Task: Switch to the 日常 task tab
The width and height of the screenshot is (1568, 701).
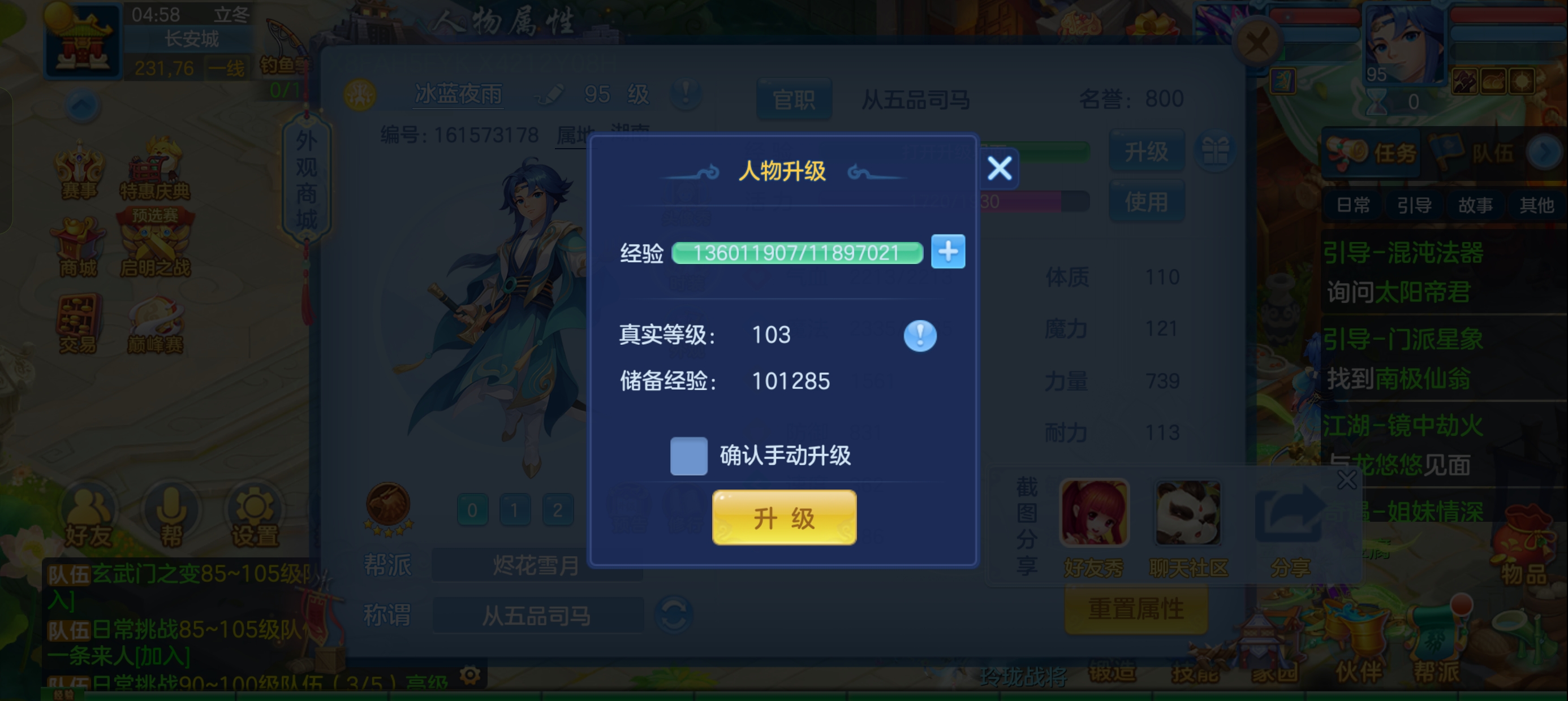Action: (x=1353, y=205)
